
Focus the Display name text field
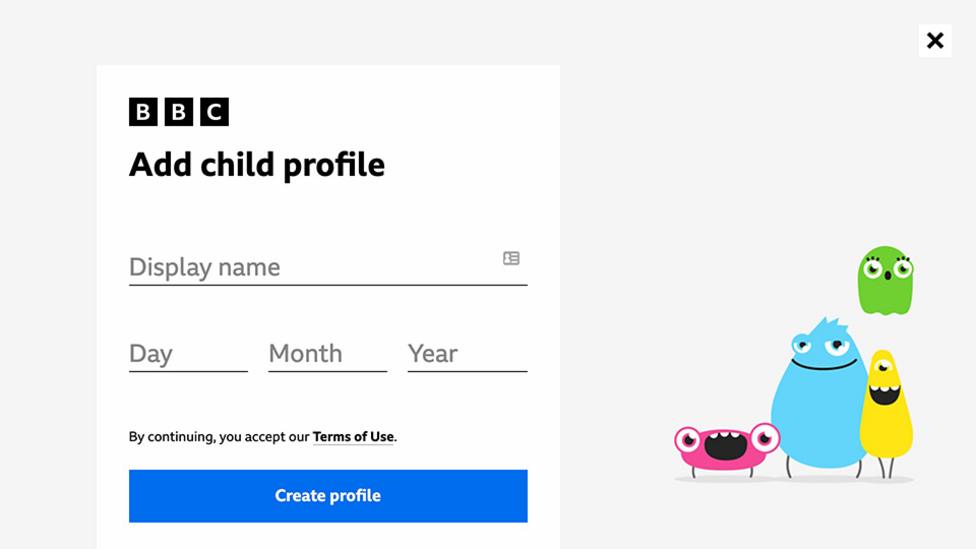310,267
